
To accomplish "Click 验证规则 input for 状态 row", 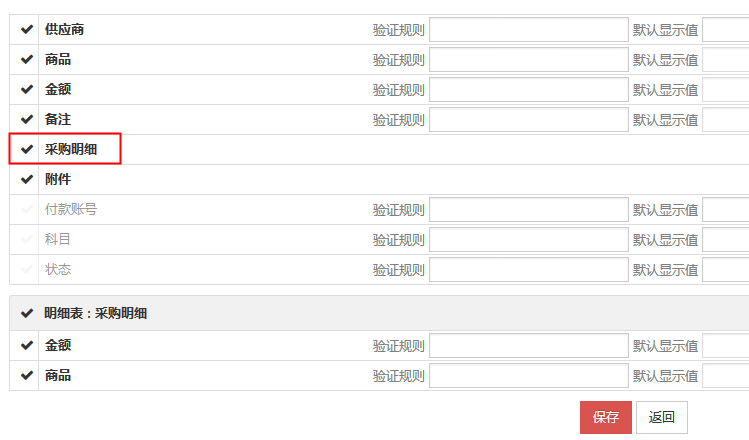I will click(x=528, y=270).
